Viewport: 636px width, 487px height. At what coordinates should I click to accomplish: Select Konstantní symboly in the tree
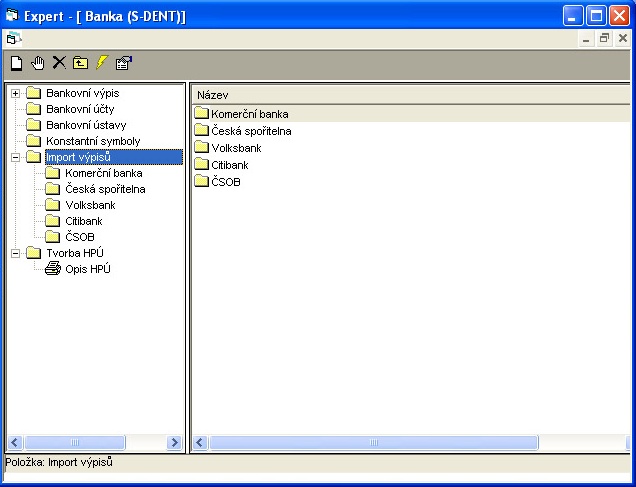90,141
